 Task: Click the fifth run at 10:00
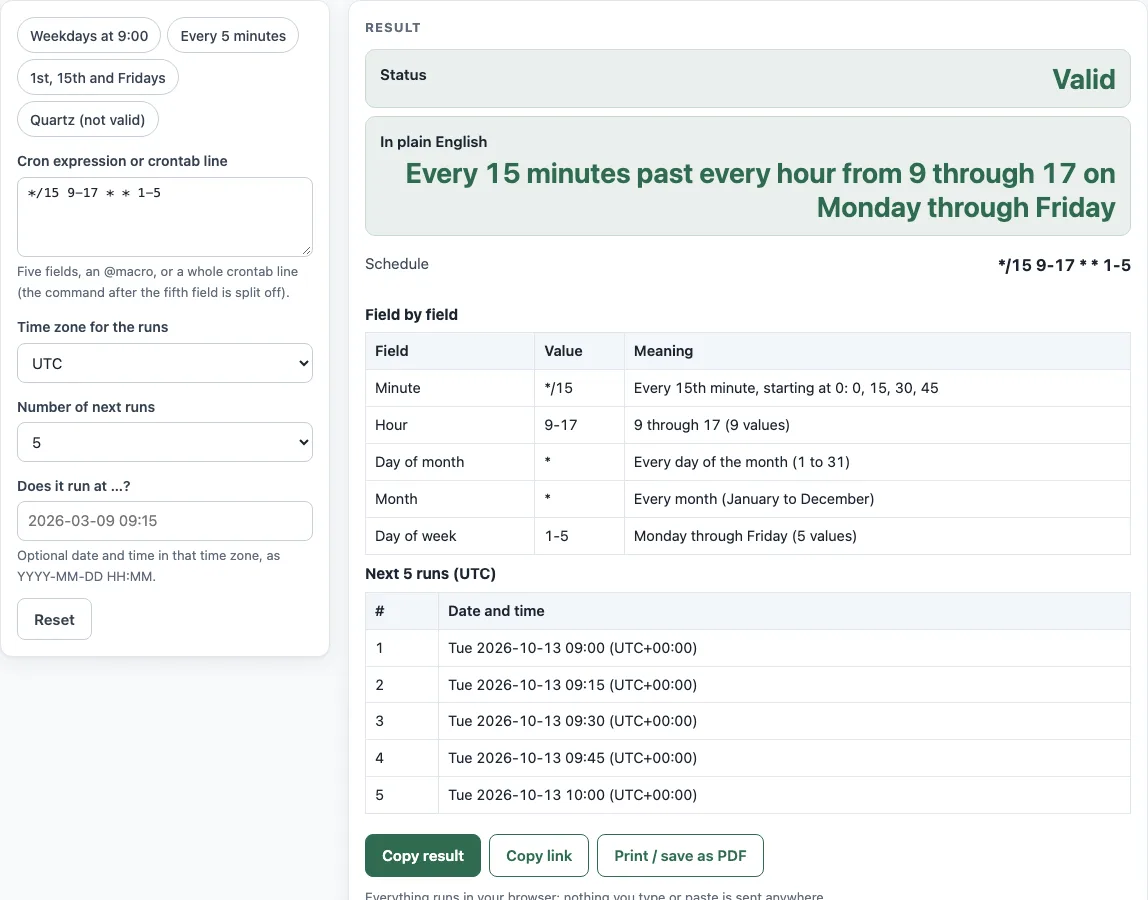click(x=573, y=795)
